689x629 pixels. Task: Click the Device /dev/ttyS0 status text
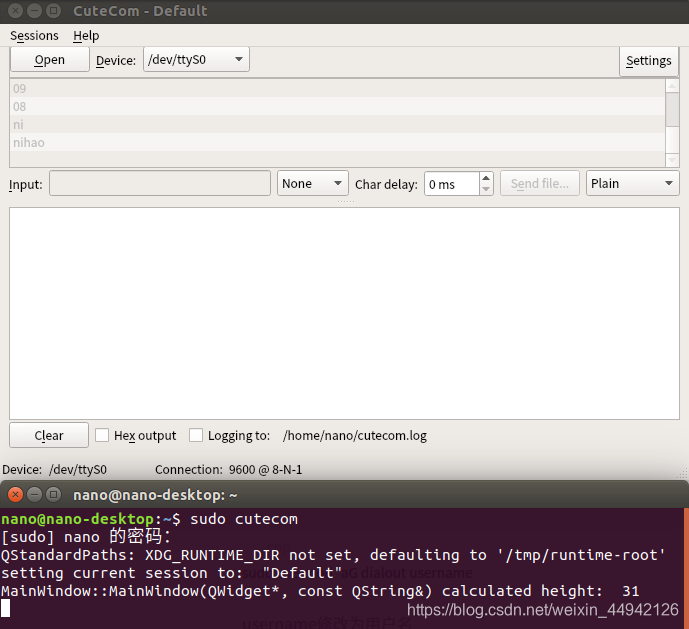pyautogui.click(x=54, y=469)
